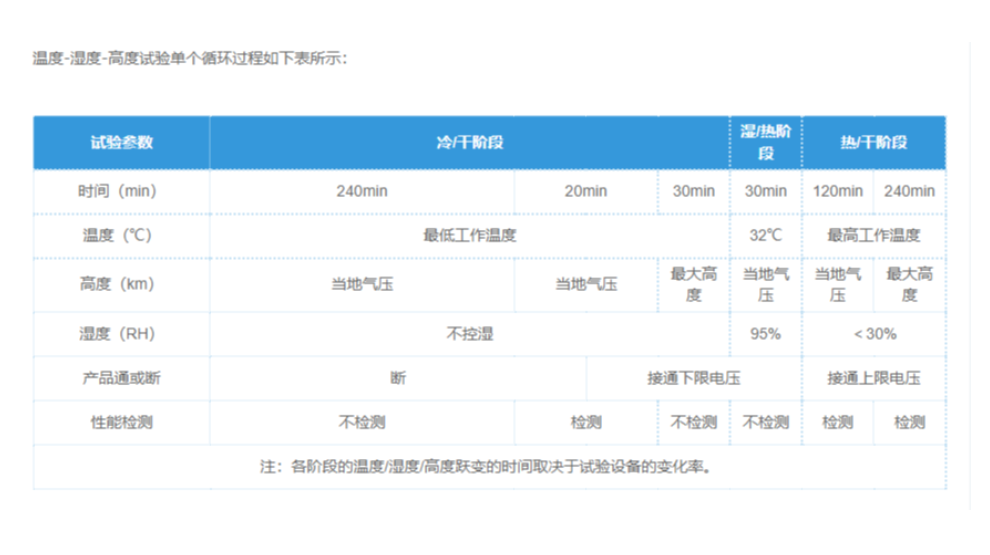Click the 注 footnote text below table
990x555 pixels.
click(488, 466)
